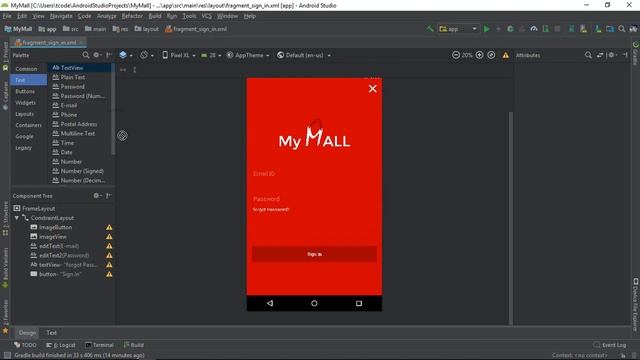This screenshot has width=640, height=360.
Task: Open the Tools menu
Action: pyautogui.click(x=189, y=16)
